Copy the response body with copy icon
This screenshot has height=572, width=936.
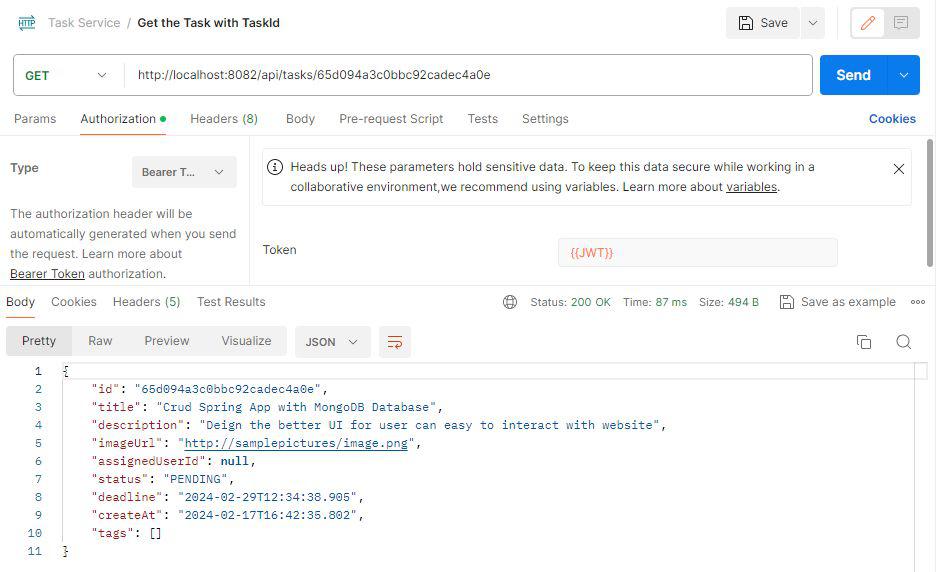point(864,342)
